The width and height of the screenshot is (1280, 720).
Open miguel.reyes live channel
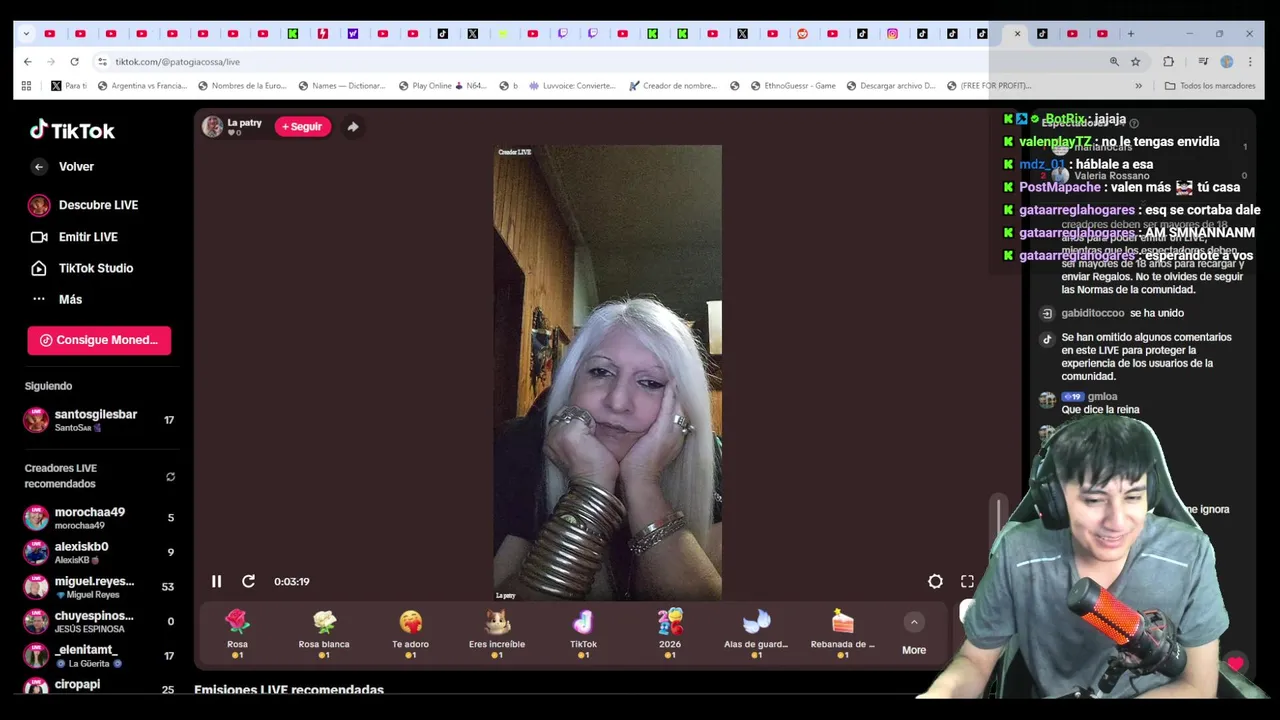click(x=98, y=587)
